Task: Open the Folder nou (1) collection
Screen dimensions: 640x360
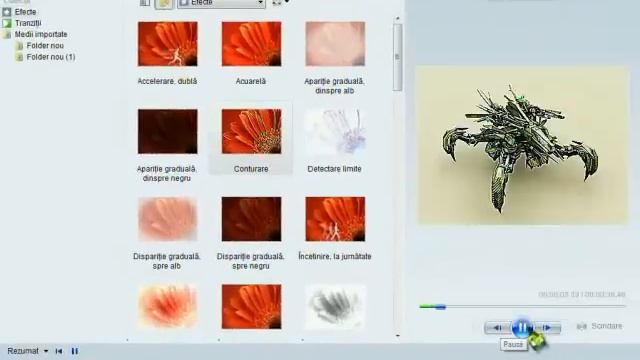Action: click(51, 57)
